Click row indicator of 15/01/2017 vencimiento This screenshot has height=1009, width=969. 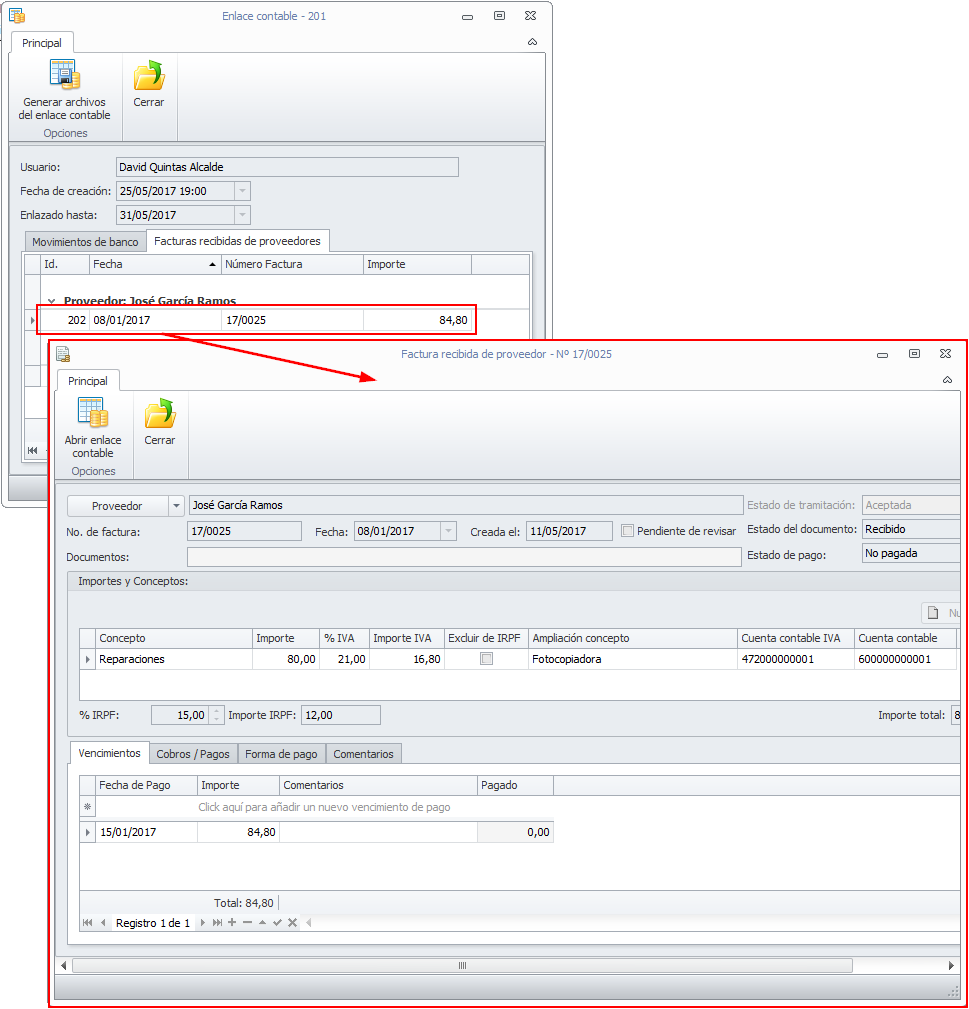pos(88,832)
